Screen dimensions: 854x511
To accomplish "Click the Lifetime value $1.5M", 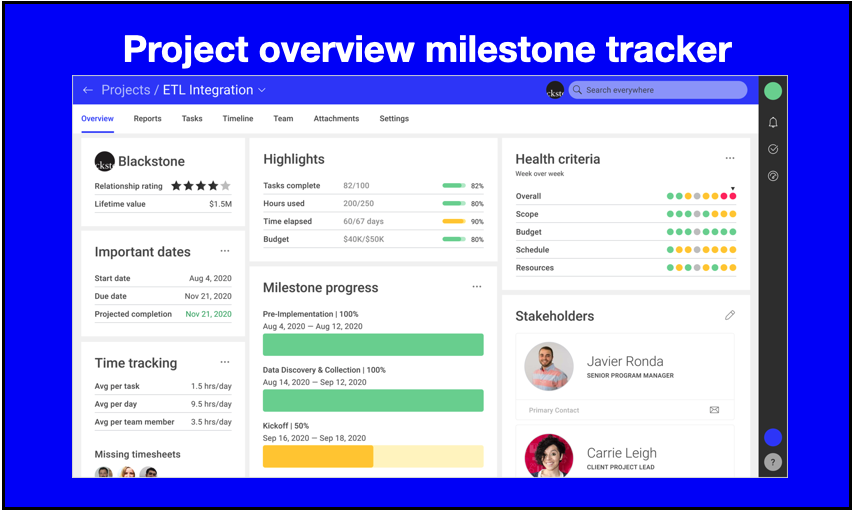I will point(220,204).
